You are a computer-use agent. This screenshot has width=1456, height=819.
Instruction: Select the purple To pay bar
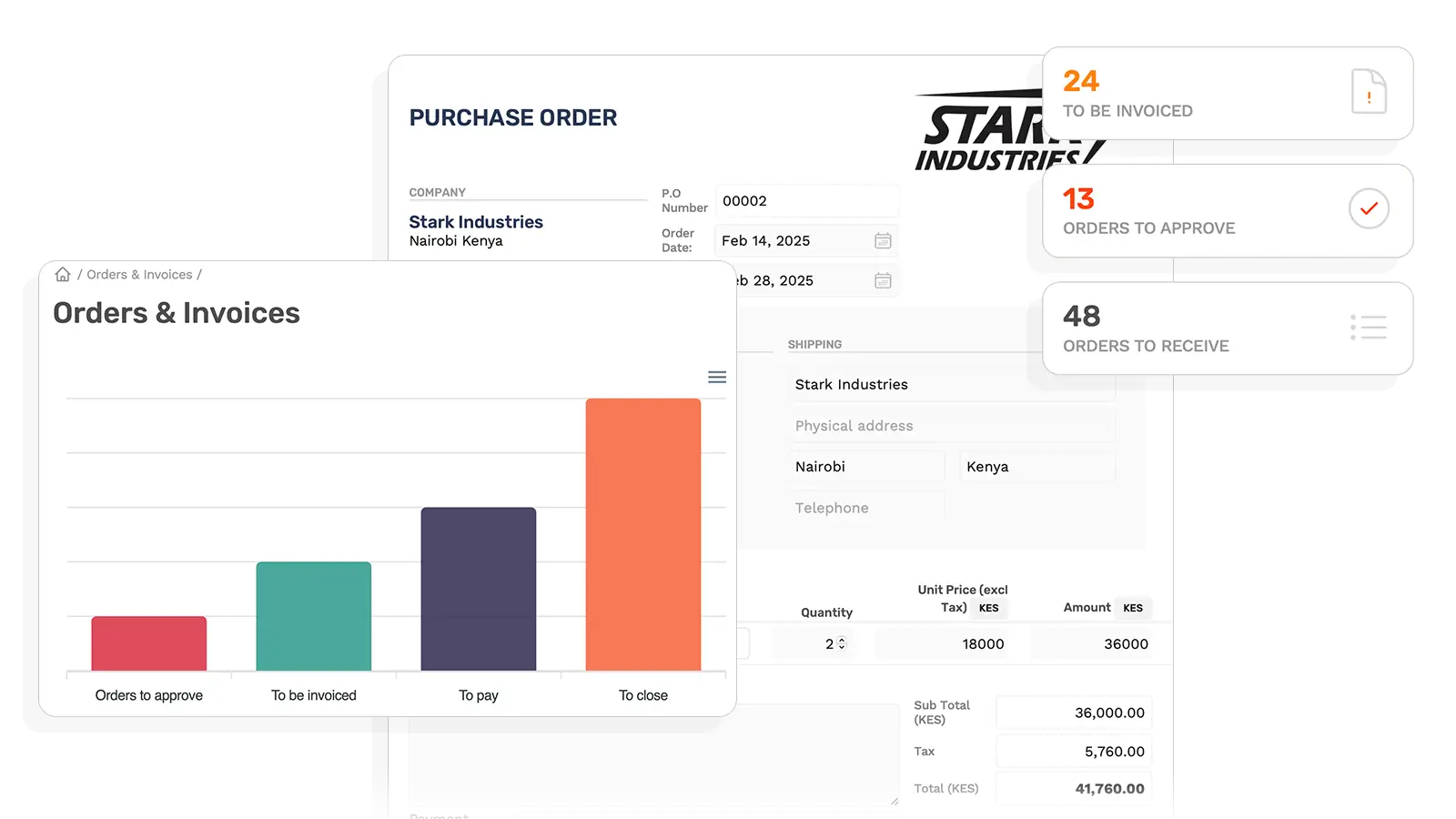[x=478, y=589]
